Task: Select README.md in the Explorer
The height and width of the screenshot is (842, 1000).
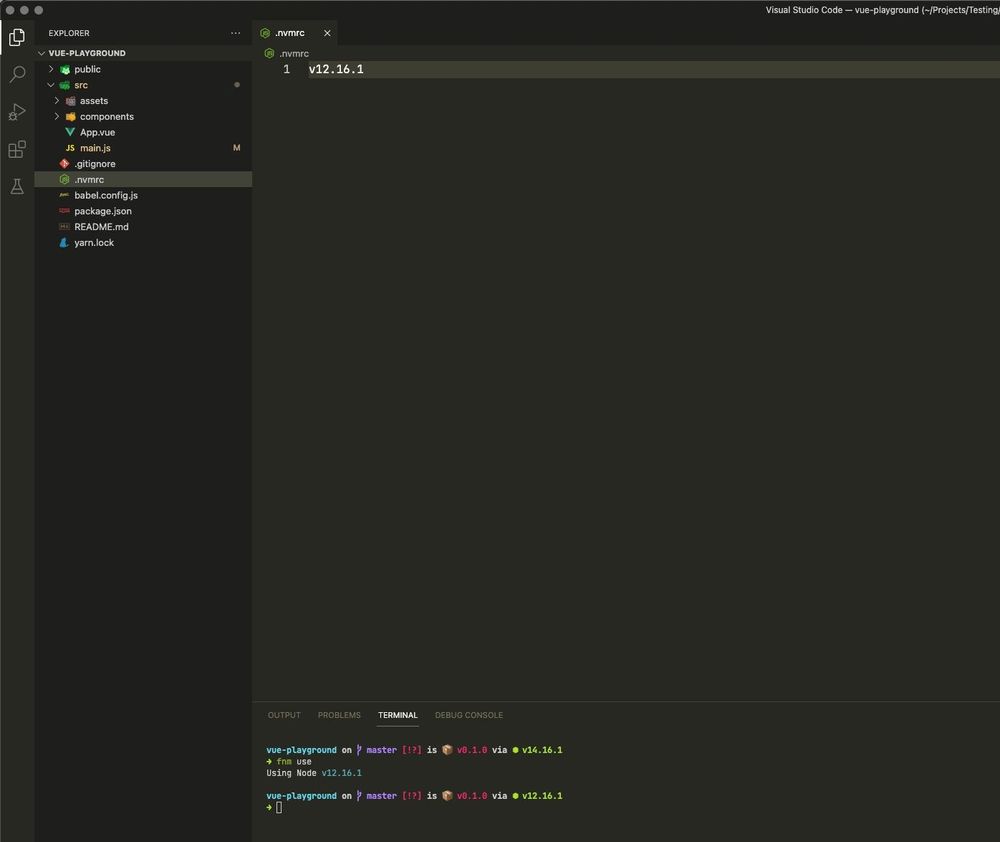Action: tap(101, 227)
